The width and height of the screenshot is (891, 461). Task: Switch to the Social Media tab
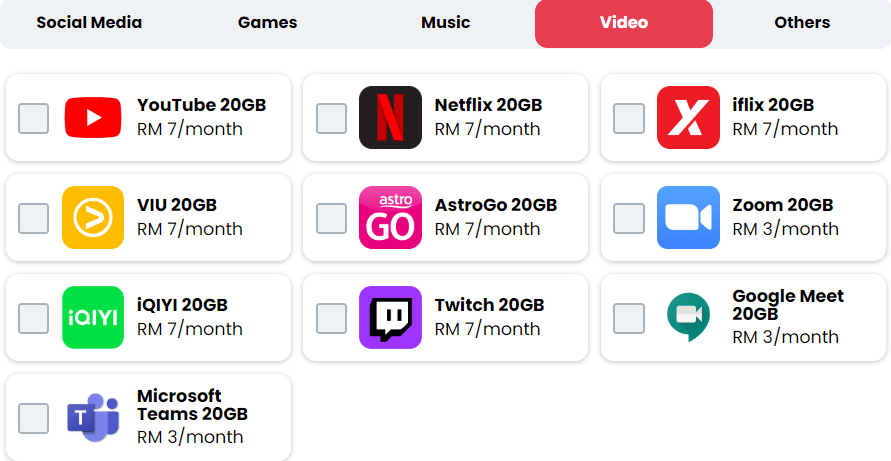tap(89, 22)
